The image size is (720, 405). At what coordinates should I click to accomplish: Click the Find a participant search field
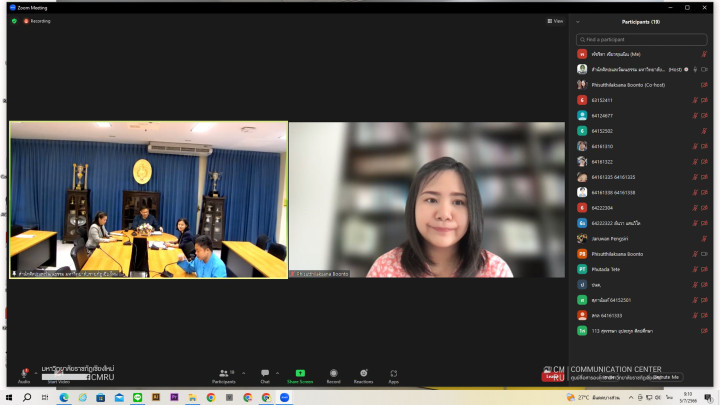click(x=641, y=39)
